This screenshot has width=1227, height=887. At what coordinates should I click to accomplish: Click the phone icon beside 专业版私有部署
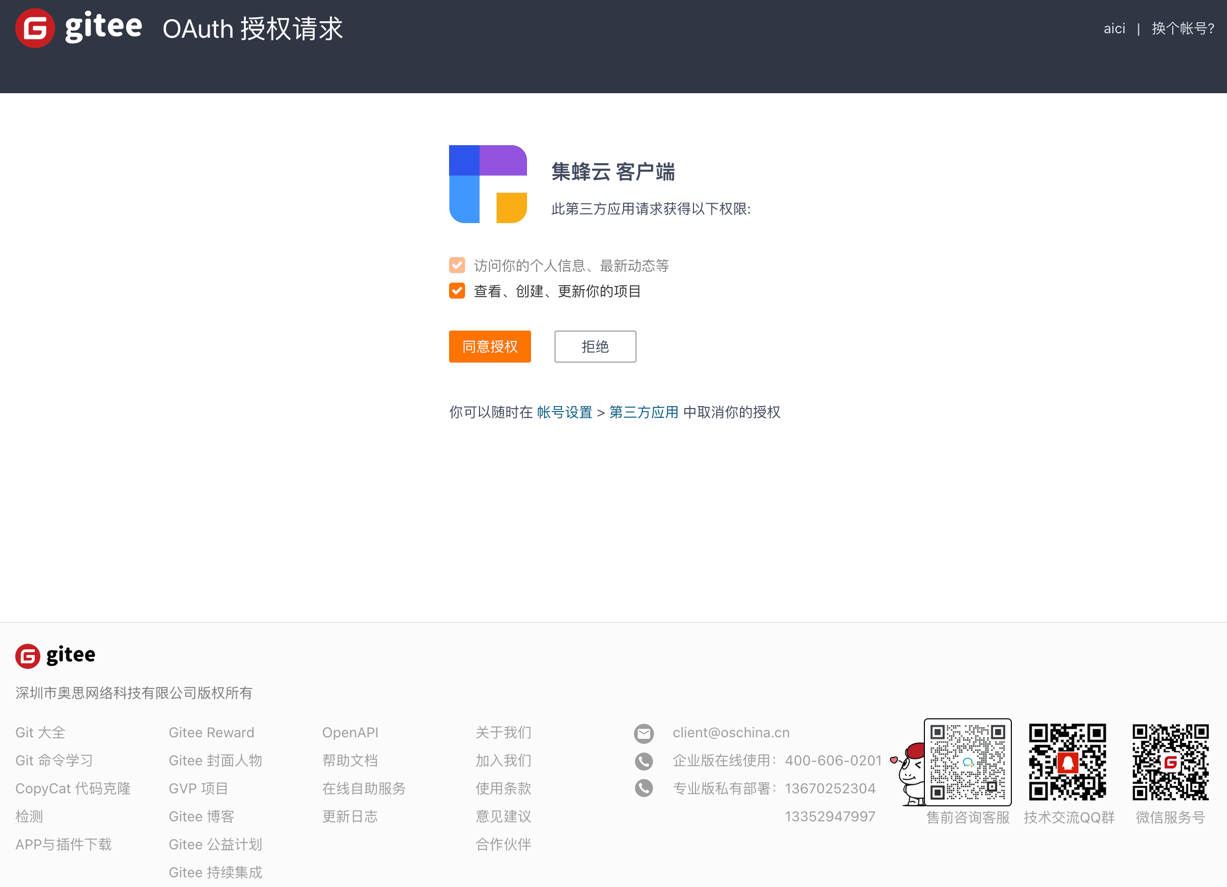[644, 788]
